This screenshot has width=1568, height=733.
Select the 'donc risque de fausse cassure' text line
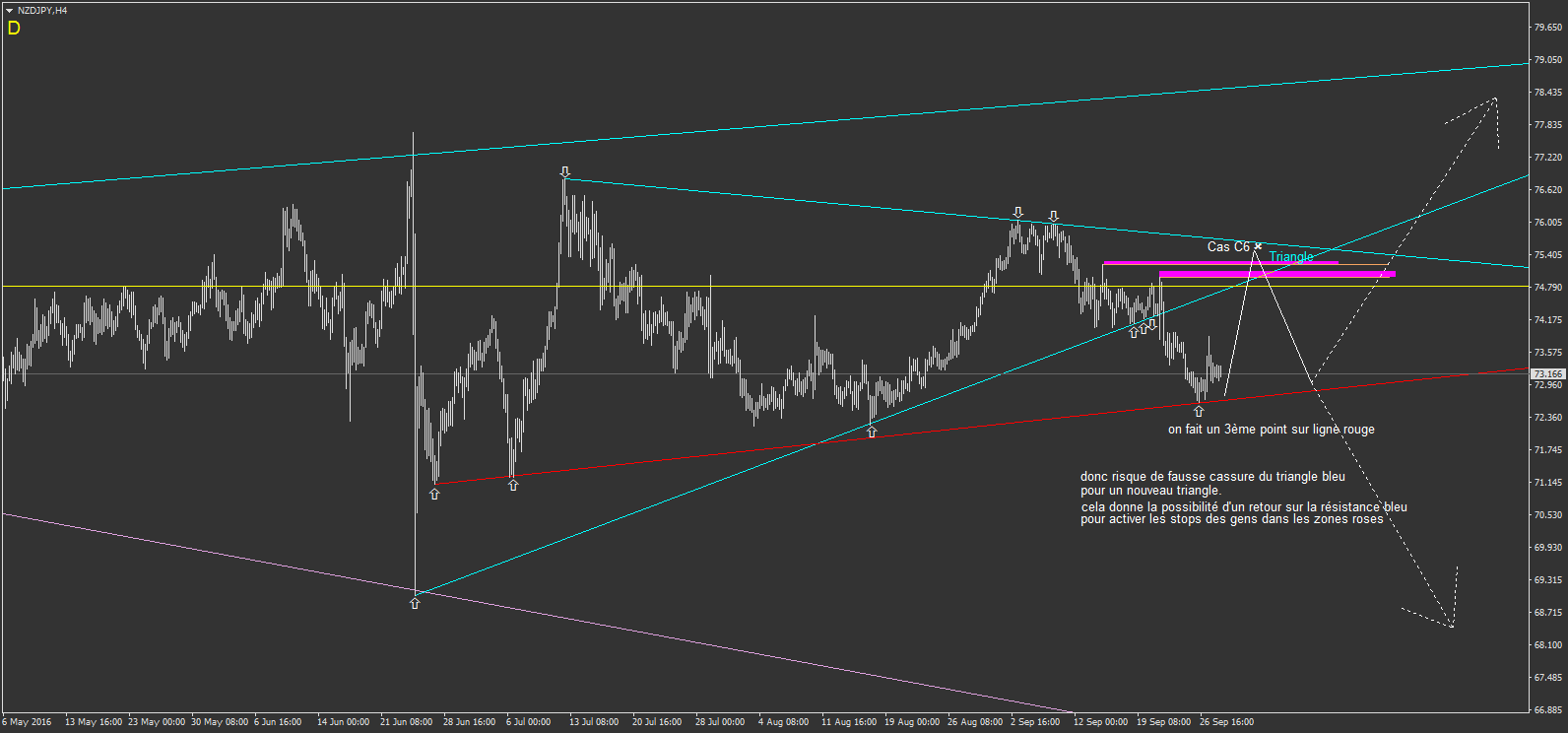pyautogui.click(x=1212, y=477)
